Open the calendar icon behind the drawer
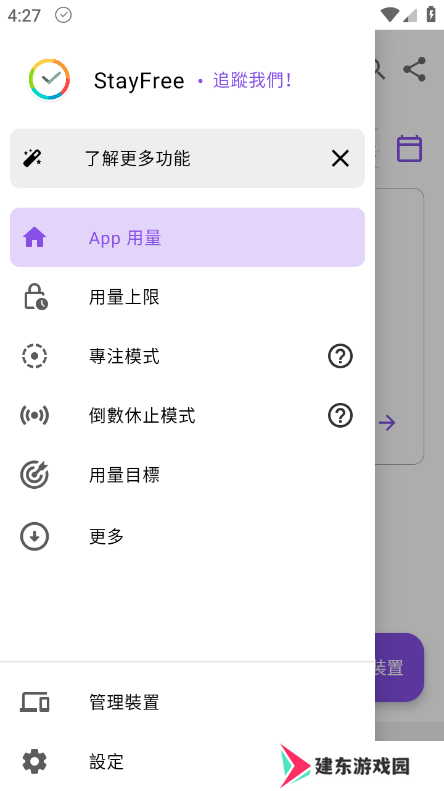 (x=409, y=148)
